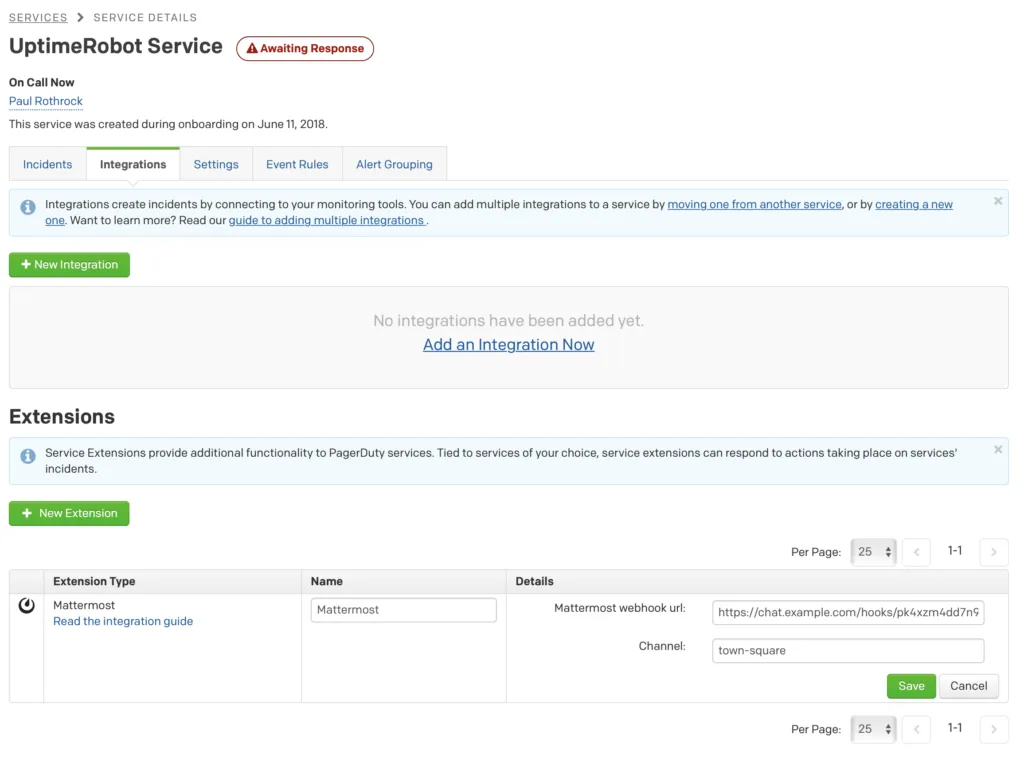
Task: Switch to the Alert Grouping tab
Action: click(394, 165)
